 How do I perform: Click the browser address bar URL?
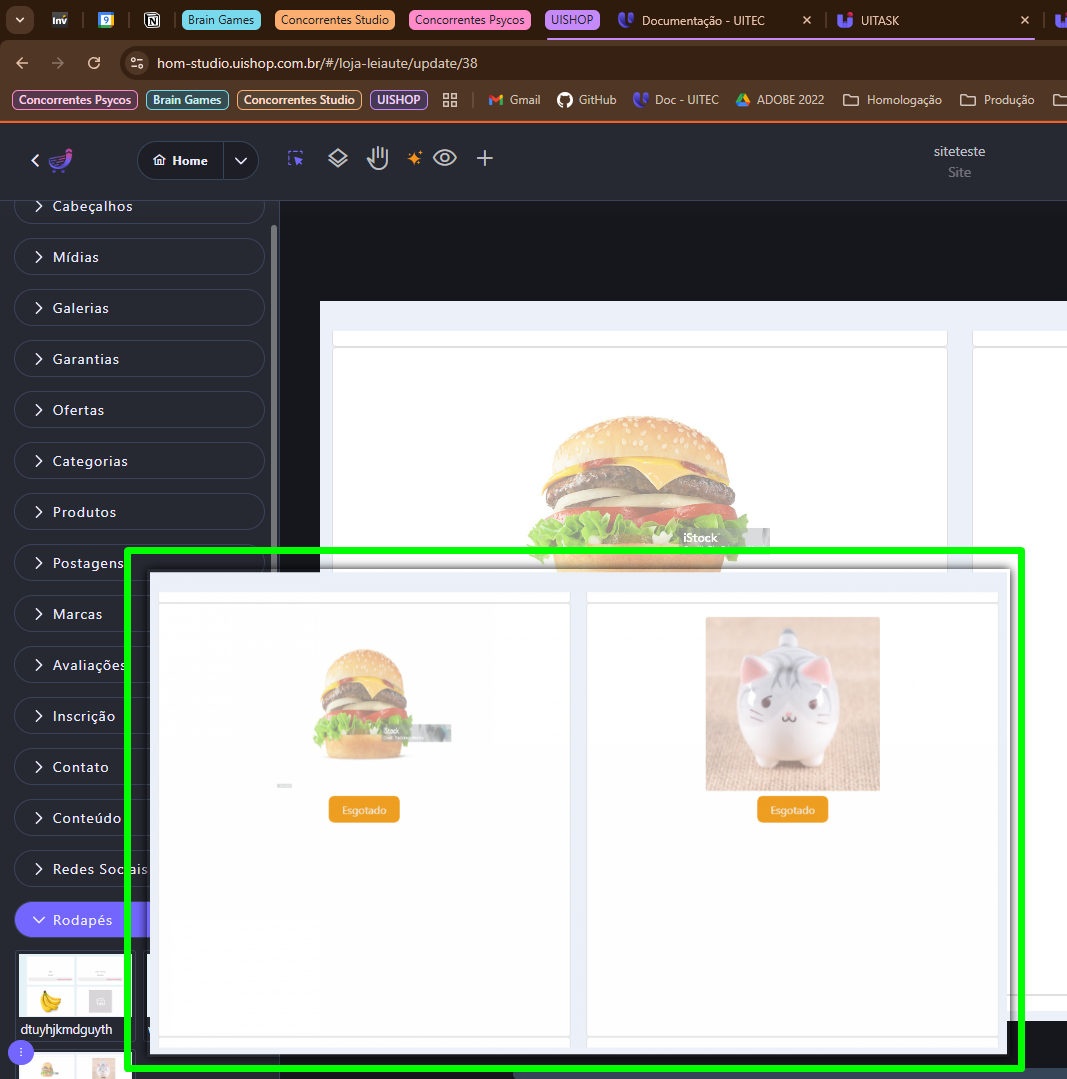pos(317,63)
